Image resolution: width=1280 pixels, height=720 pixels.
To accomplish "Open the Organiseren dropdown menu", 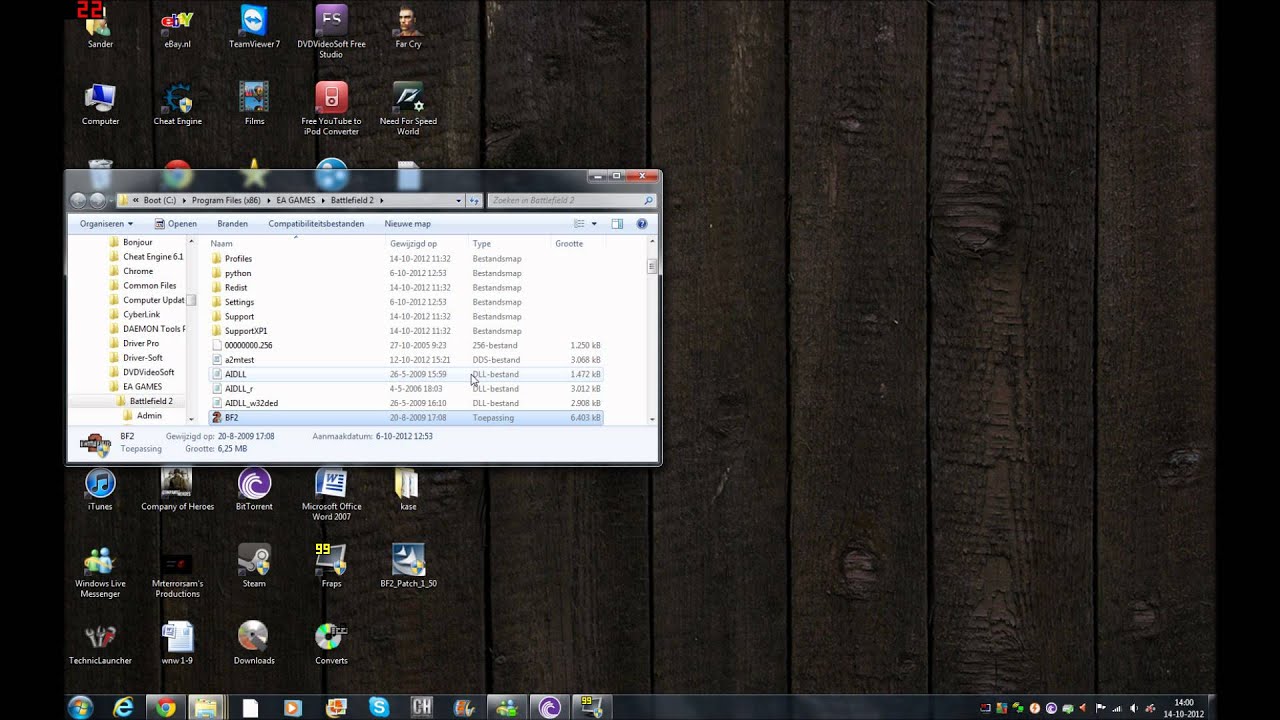I will 106,224.
